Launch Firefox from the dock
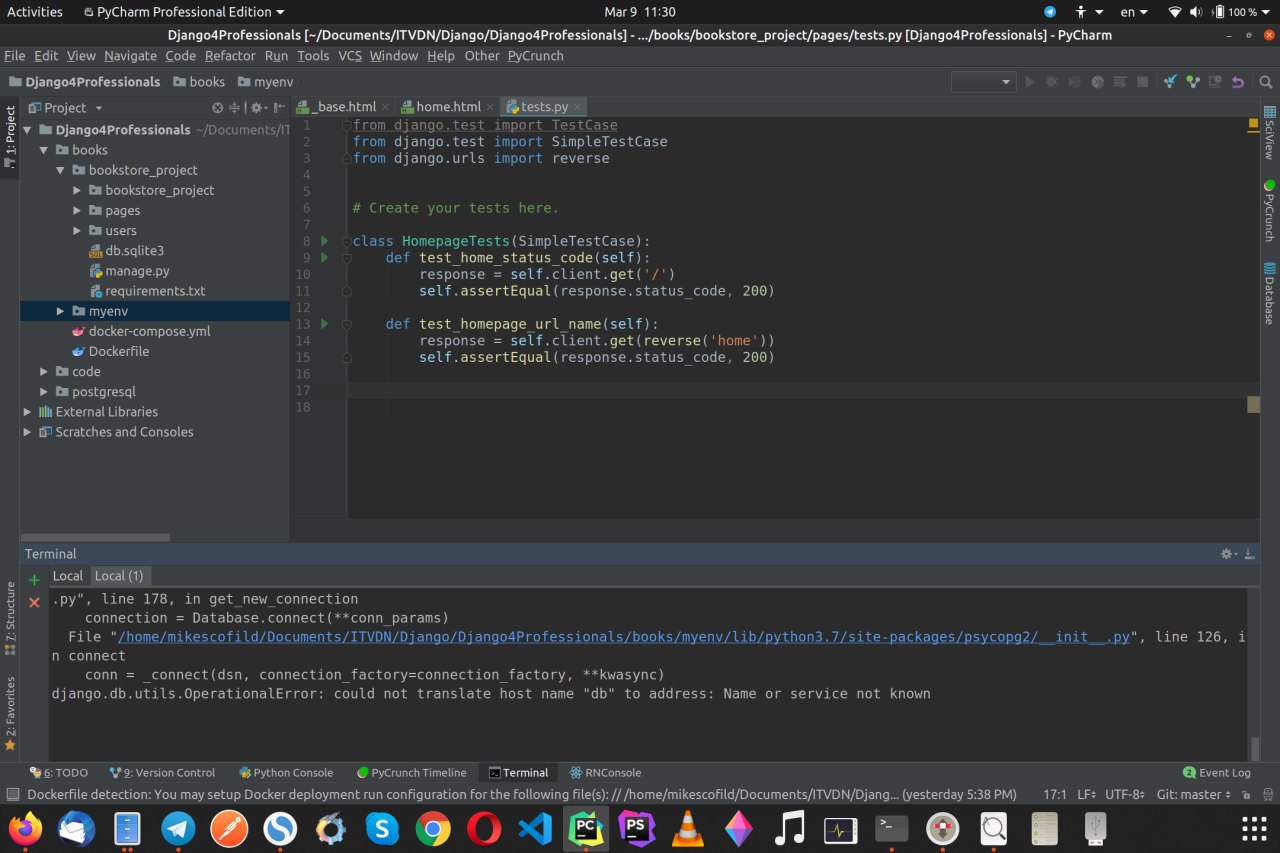The width and height of the screenshot is (1280, 853). coord(26,828)
